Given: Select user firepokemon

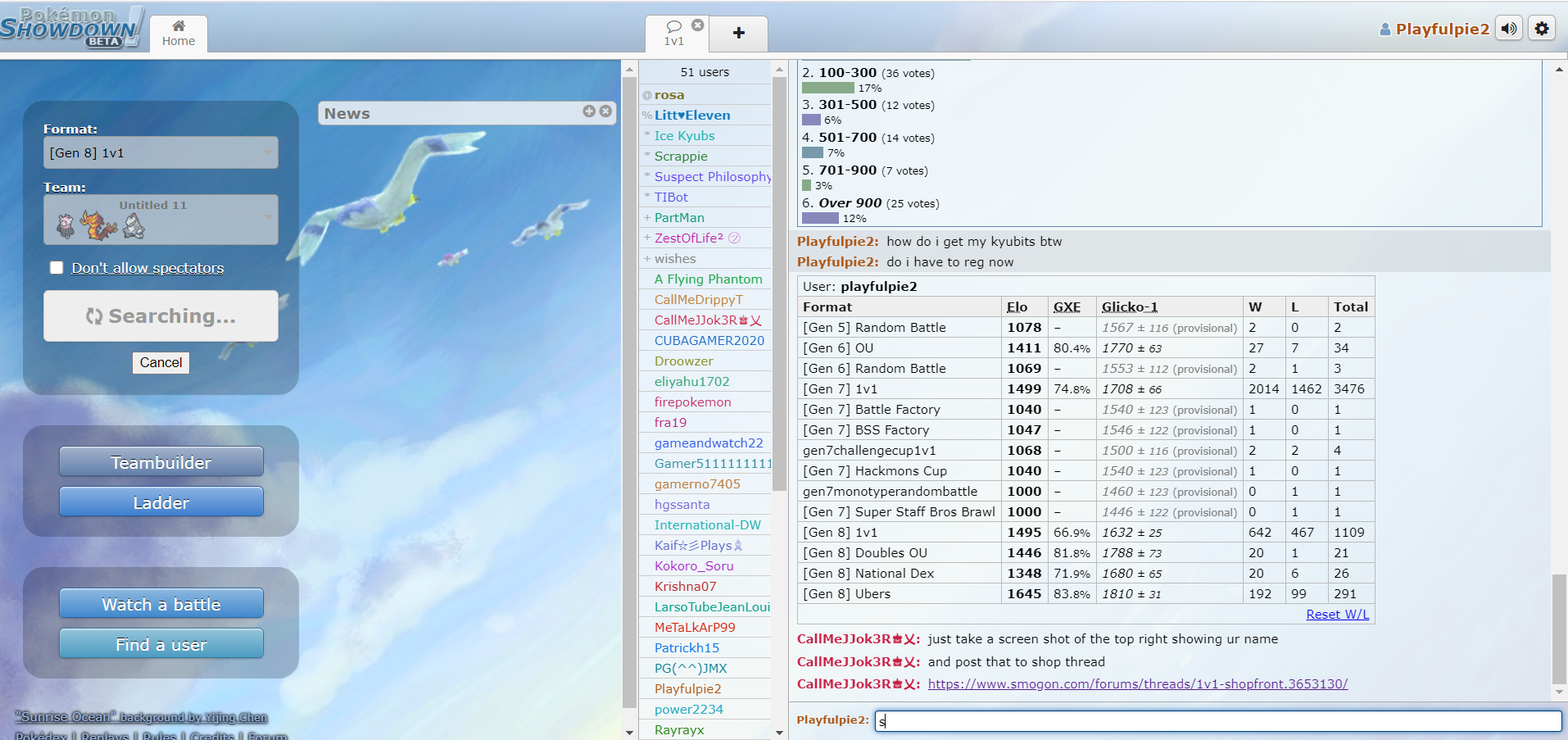Looking at the screenshot, I should coord(705,402).
